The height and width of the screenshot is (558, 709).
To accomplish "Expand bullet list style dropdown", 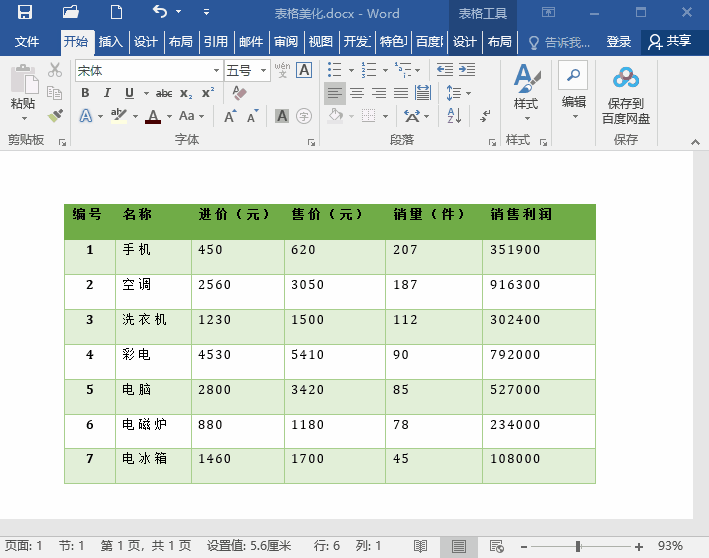I will [351, 70].
